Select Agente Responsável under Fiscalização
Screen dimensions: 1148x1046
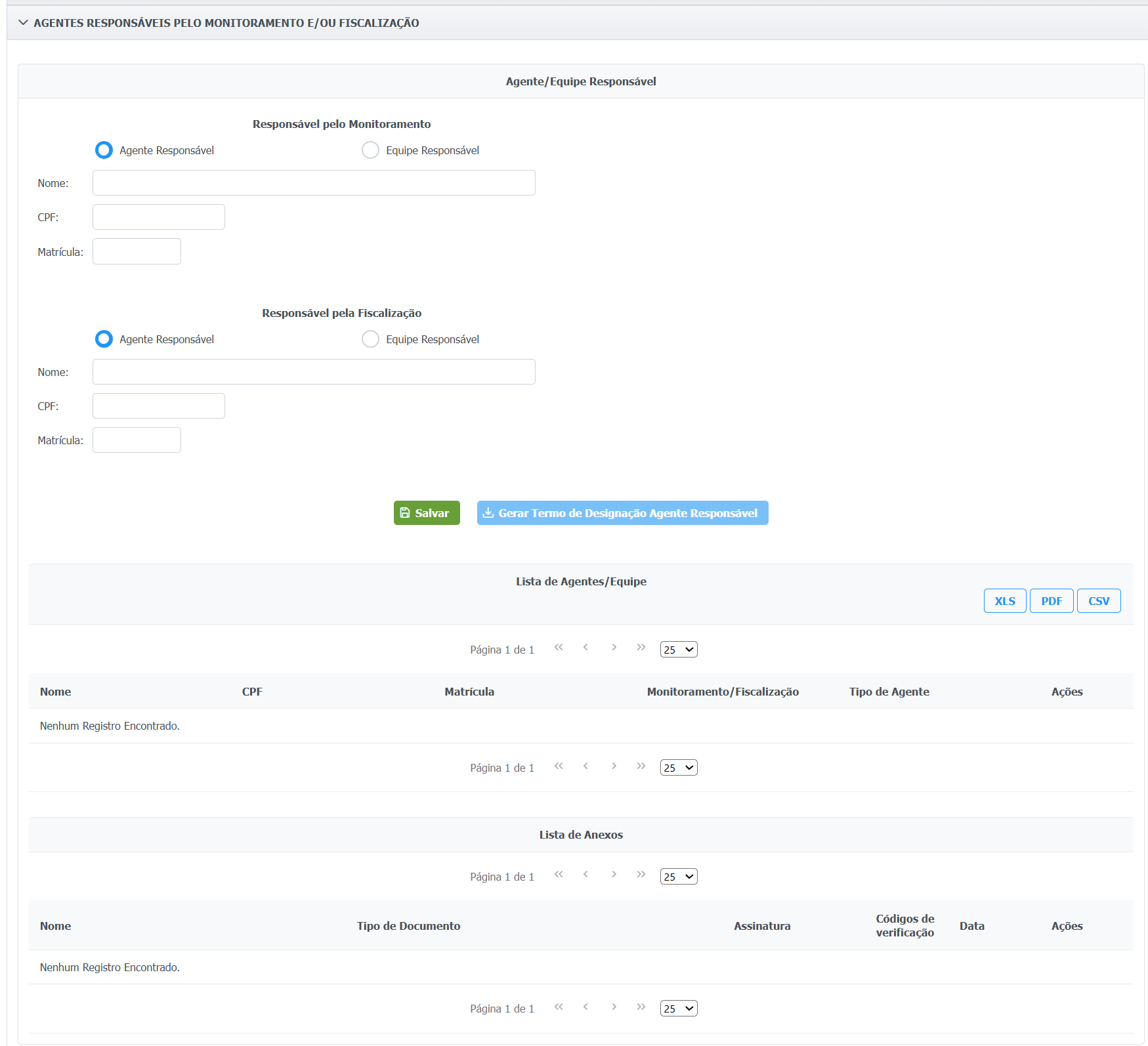click(x=104, y=339)
